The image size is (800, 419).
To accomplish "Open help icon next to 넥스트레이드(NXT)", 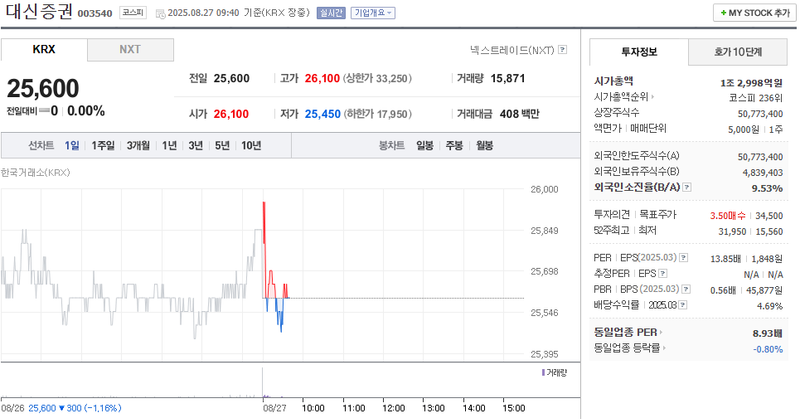I will (x=562, y=50).
